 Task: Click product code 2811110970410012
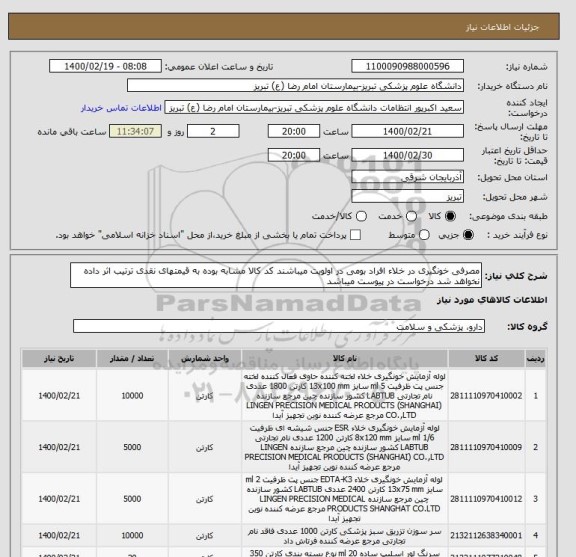click(x=486, y=499)
